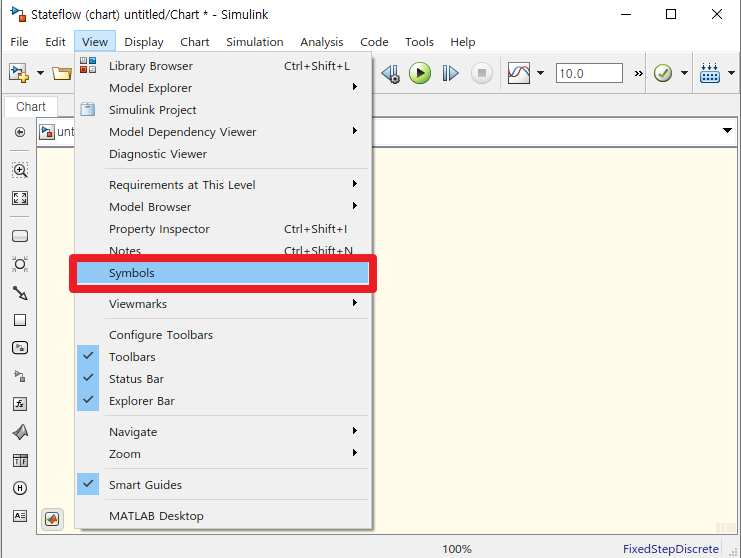741x558 pixels.
Task: Open the Analysis menu
Action: pos(322,42)
